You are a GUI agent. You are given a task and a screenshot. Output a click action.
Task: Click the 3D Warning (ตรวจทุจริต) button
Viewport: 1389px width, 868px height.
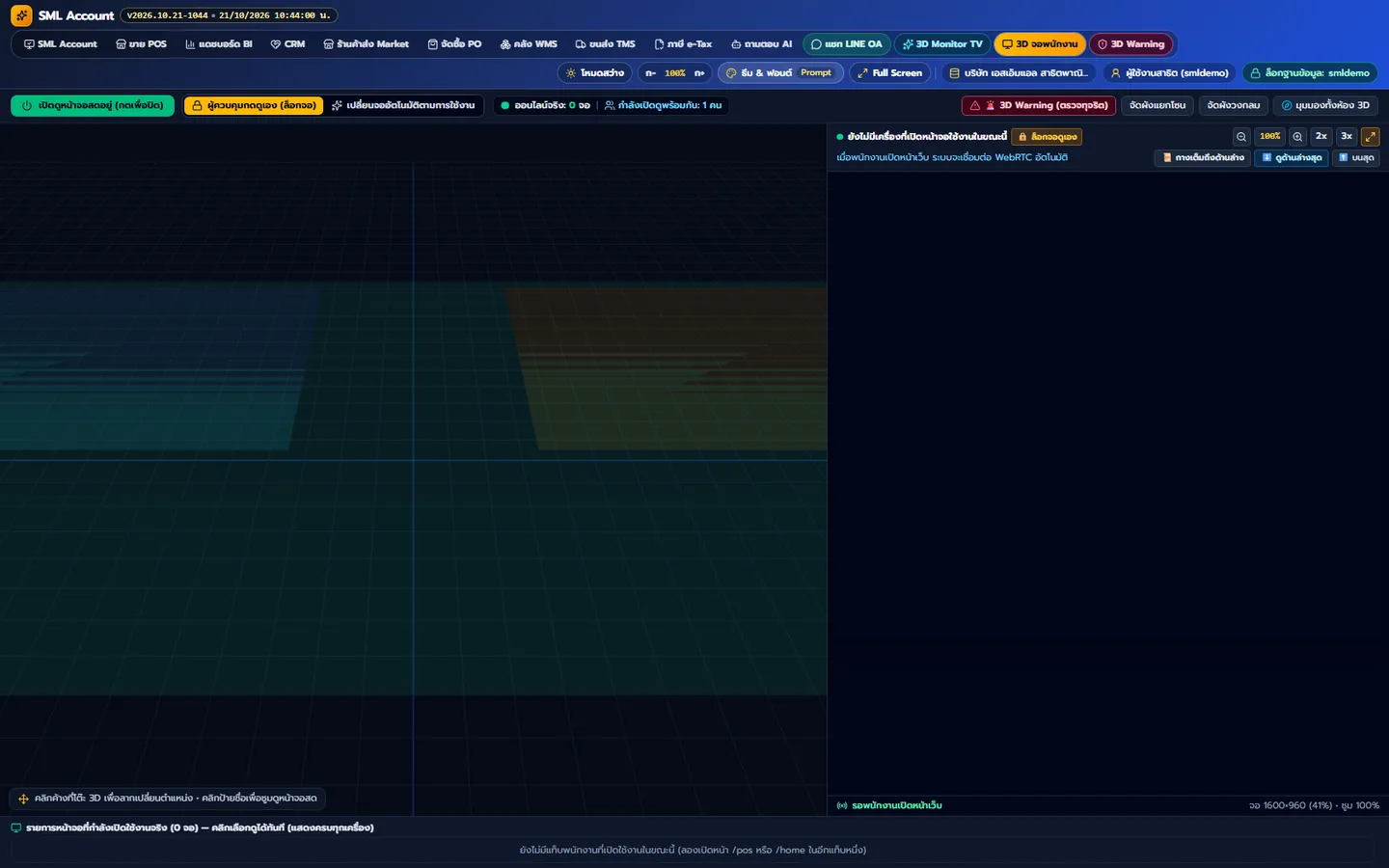(1039, 106)
